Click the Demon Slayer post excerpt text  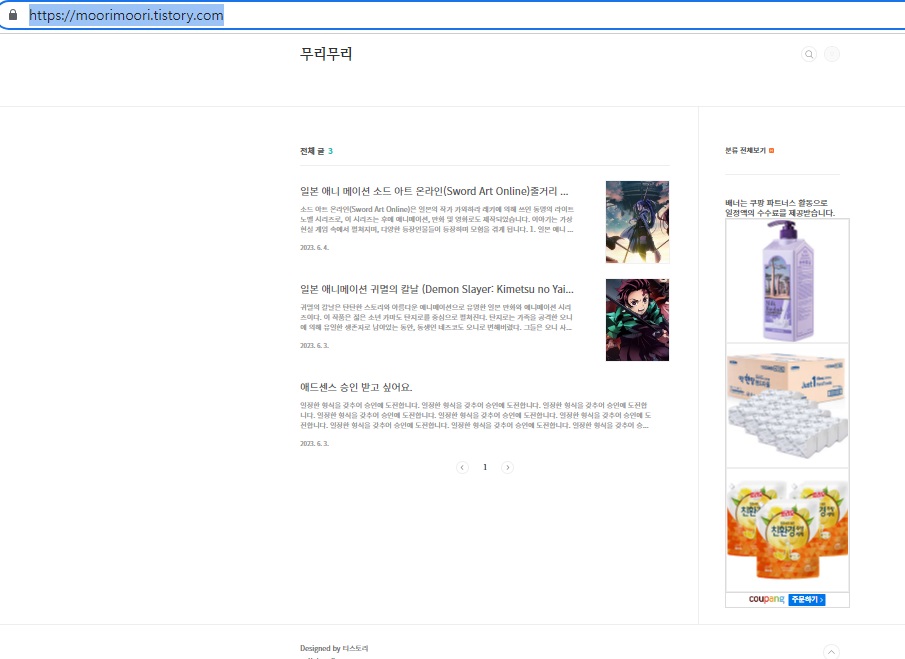point(437,317)
